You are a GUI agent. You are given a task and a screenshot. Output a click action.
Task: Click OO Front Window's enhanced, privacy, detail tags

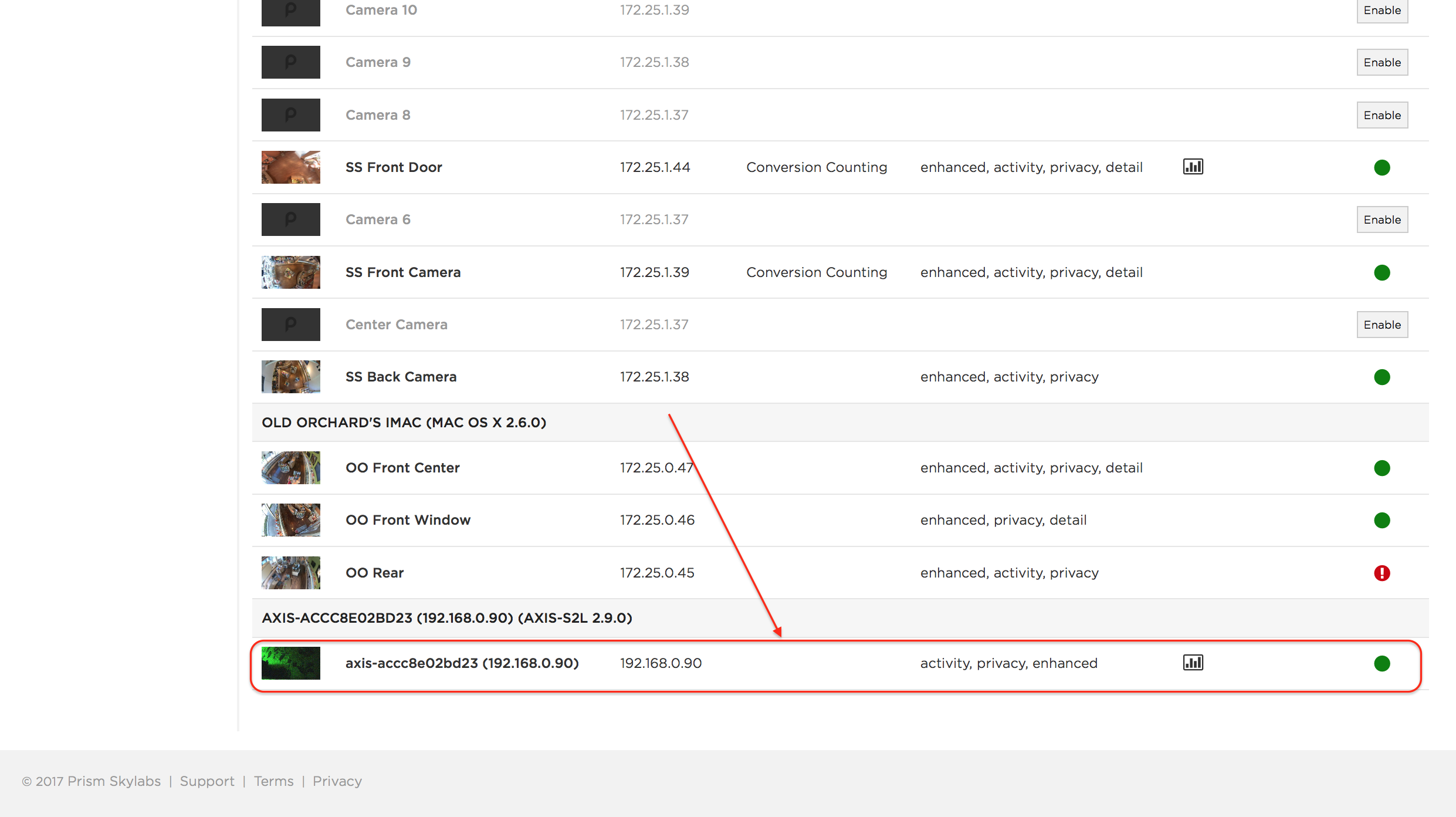point(1003,520)
